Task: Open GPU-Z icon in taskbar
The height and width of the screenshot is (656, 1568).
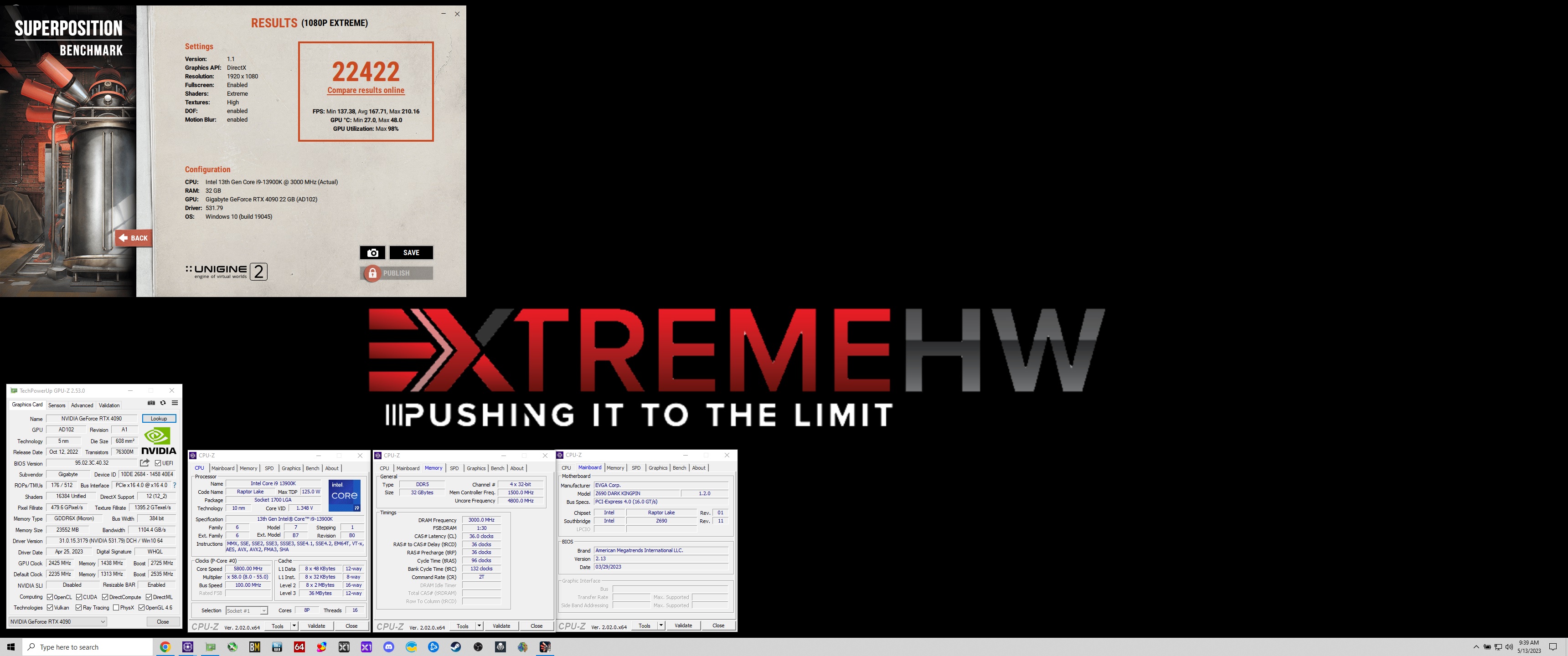Action: point(210,647)
